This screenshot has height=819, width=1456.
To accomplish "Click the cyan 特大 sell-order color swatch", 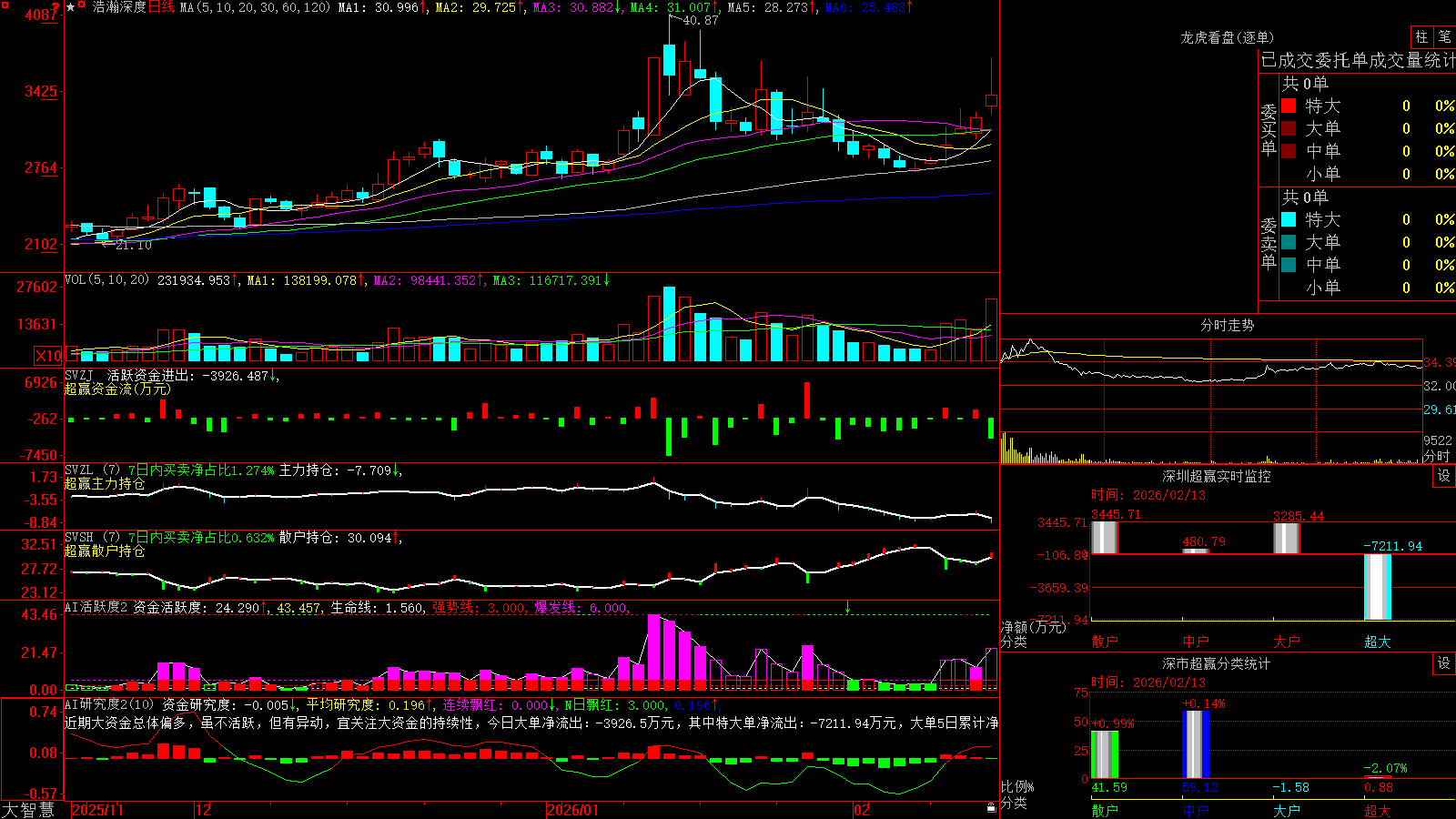I will pyautogui.click(x=1289, y=219).
